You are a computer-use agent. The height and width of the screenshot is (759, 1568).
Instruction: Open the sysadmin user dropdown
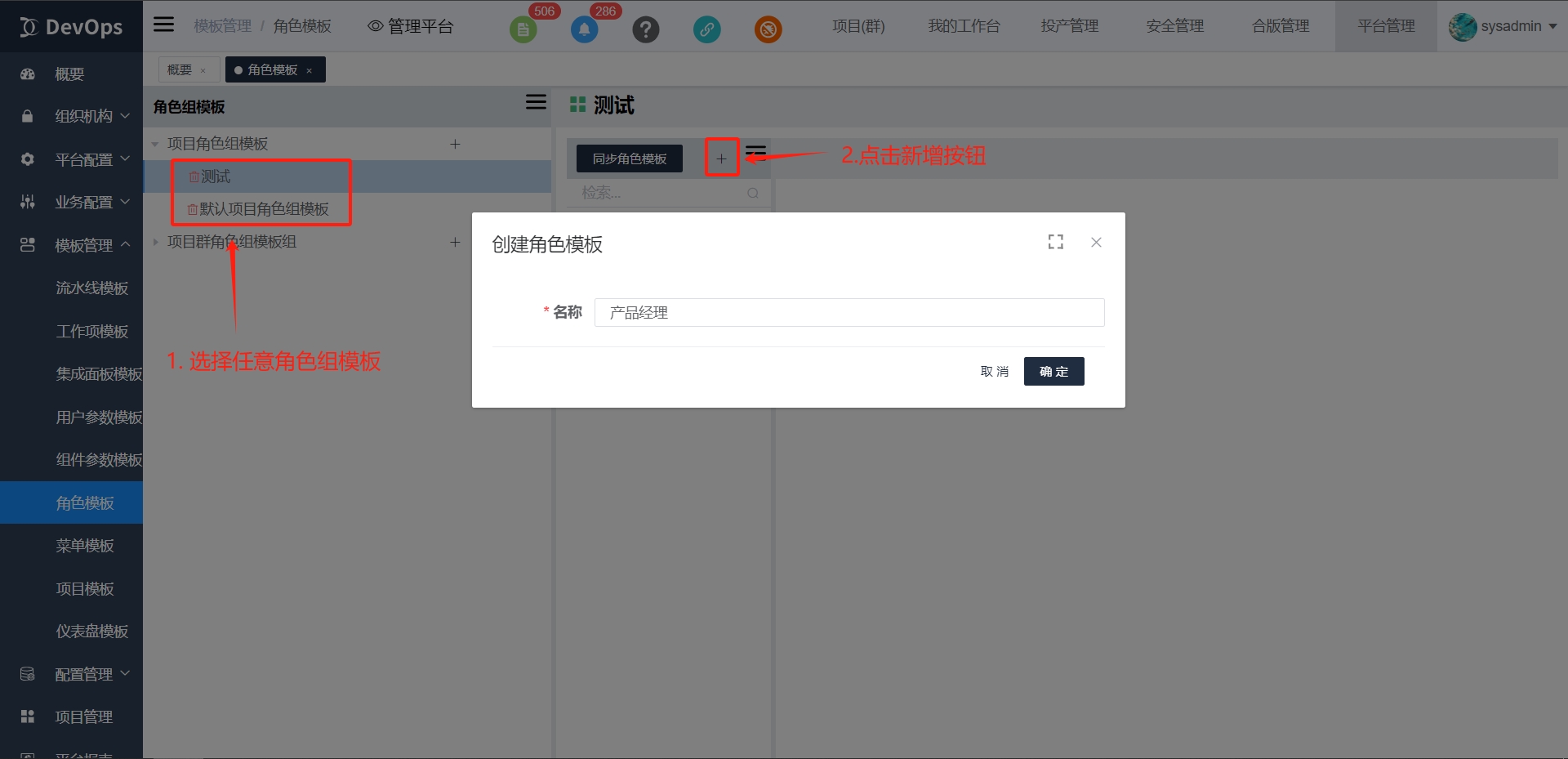tap(1503, 26)
